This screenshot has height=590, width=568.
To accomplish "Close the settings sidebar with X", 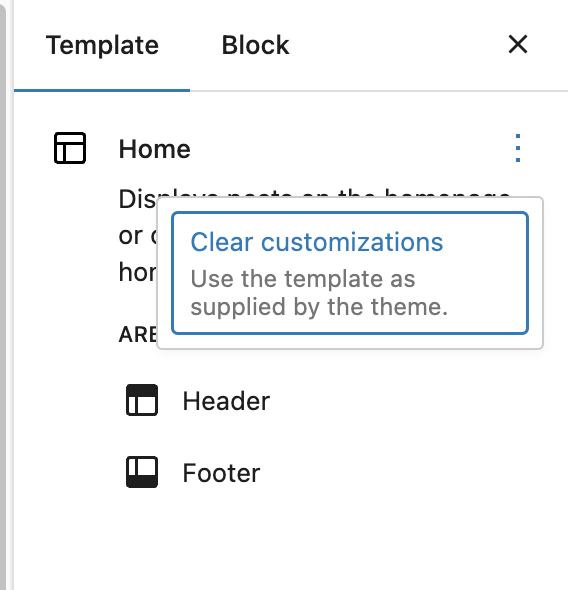I will (x=518, y=44).
